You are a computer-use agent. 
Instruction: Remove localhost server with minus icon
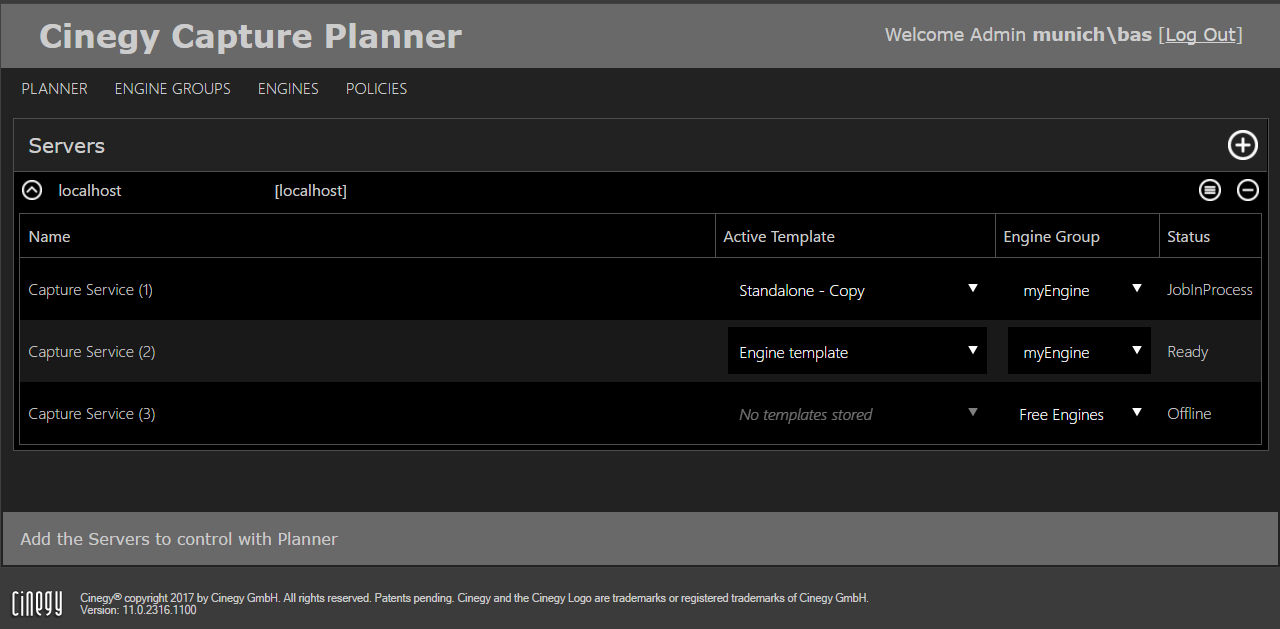(x=1247, y=190)
